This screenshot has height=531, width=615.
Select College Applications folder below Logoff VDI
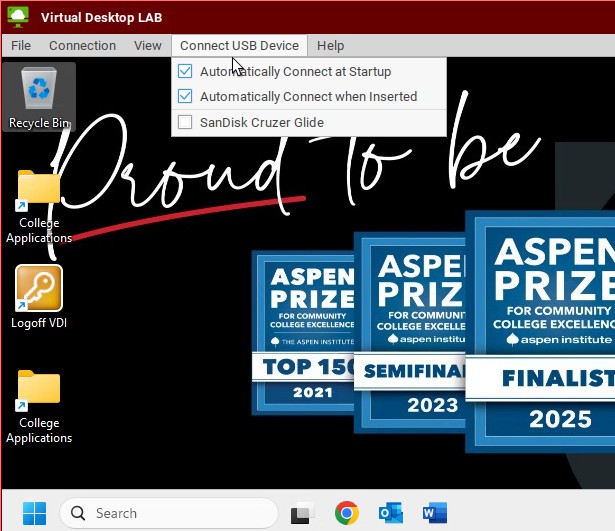tap(39, 390)
